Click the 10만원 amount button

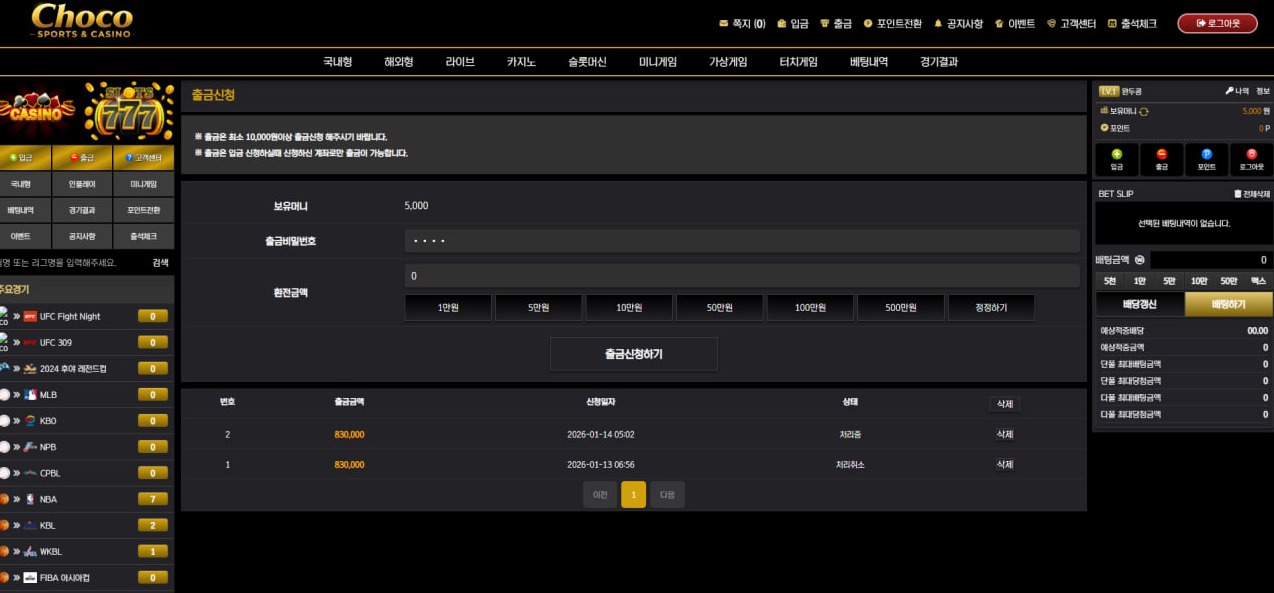coord(629,308)
